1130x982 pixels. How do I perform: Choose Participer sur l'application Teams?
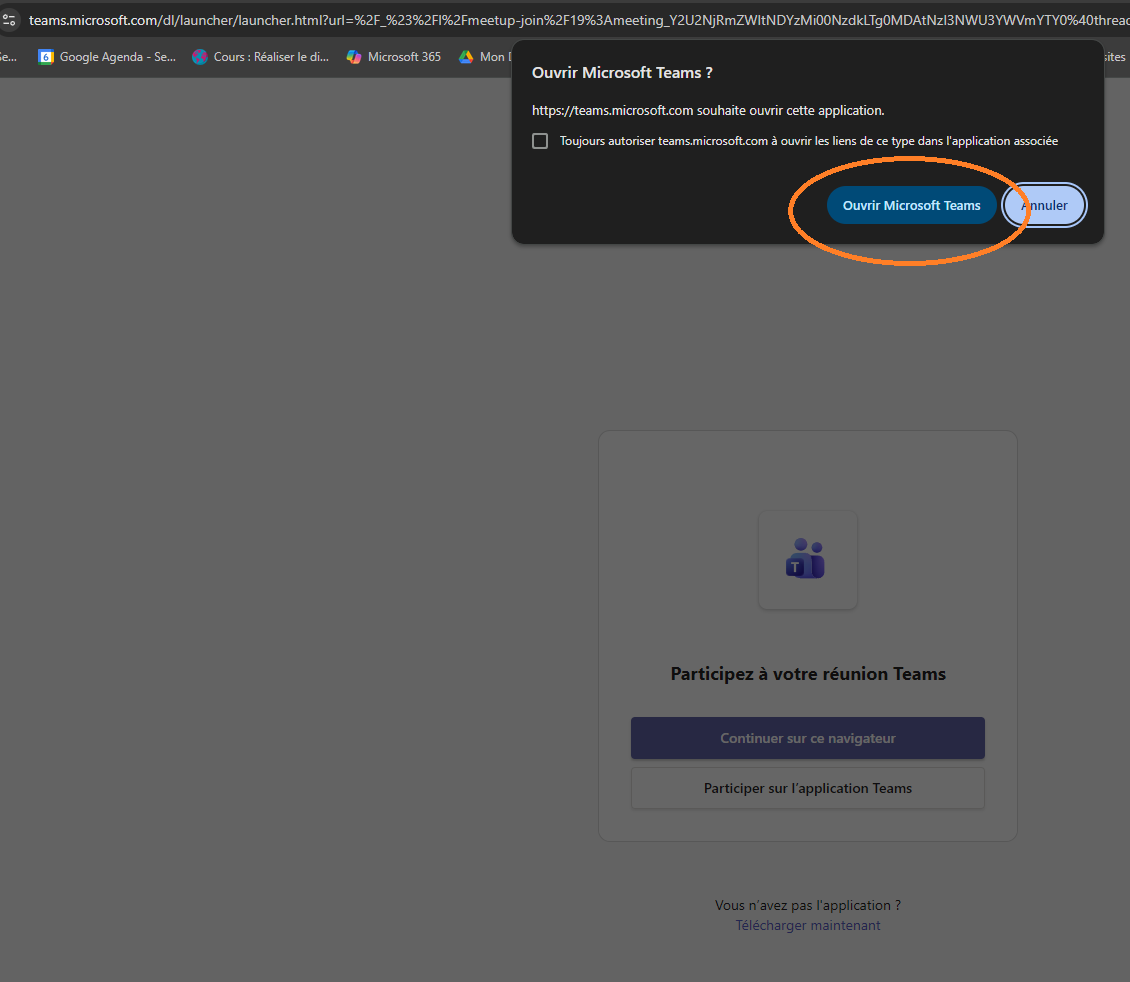coord(807,788)
